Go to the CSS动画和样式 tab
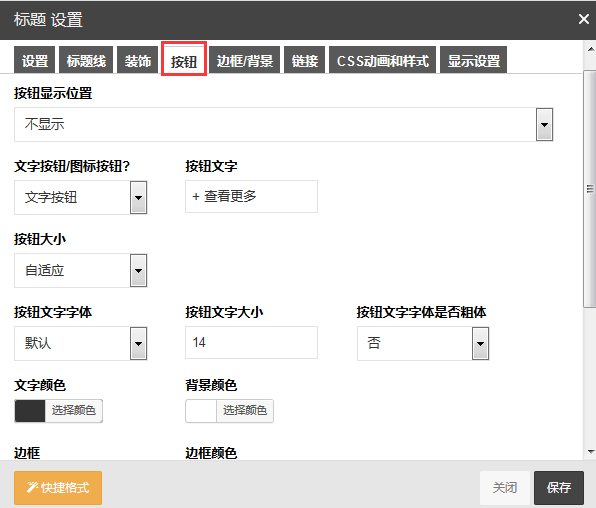This screenshot has height=508, width=596. click(382, 60)
